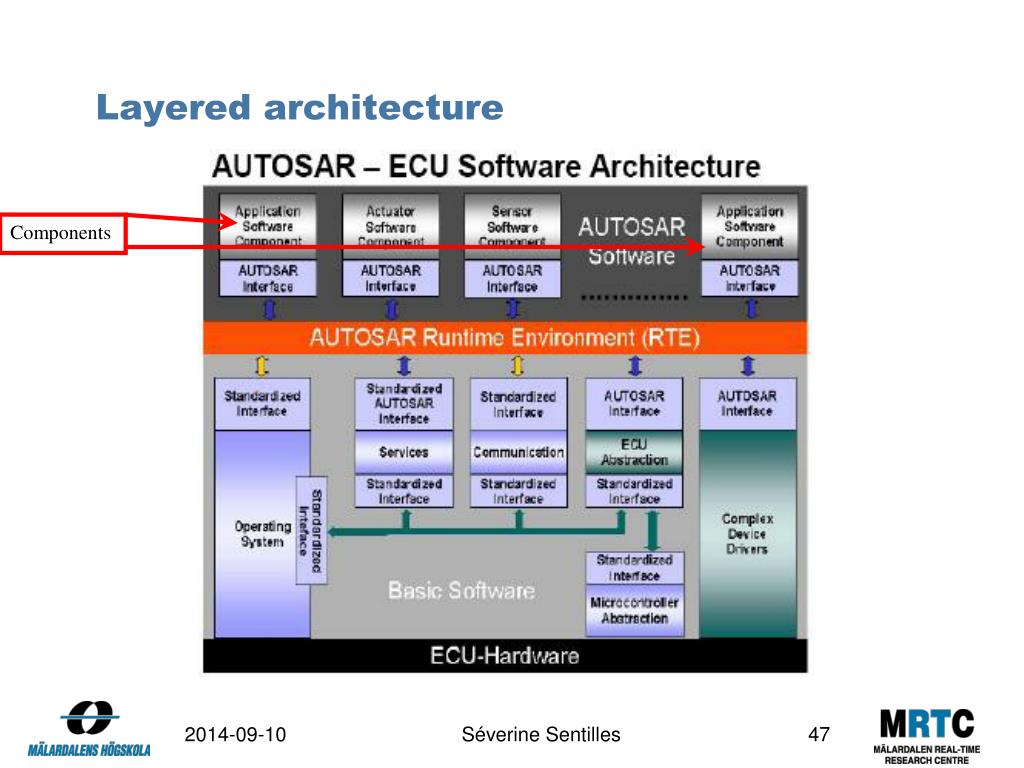Click the Complex Device Drivers block

[x=748, y=534]
